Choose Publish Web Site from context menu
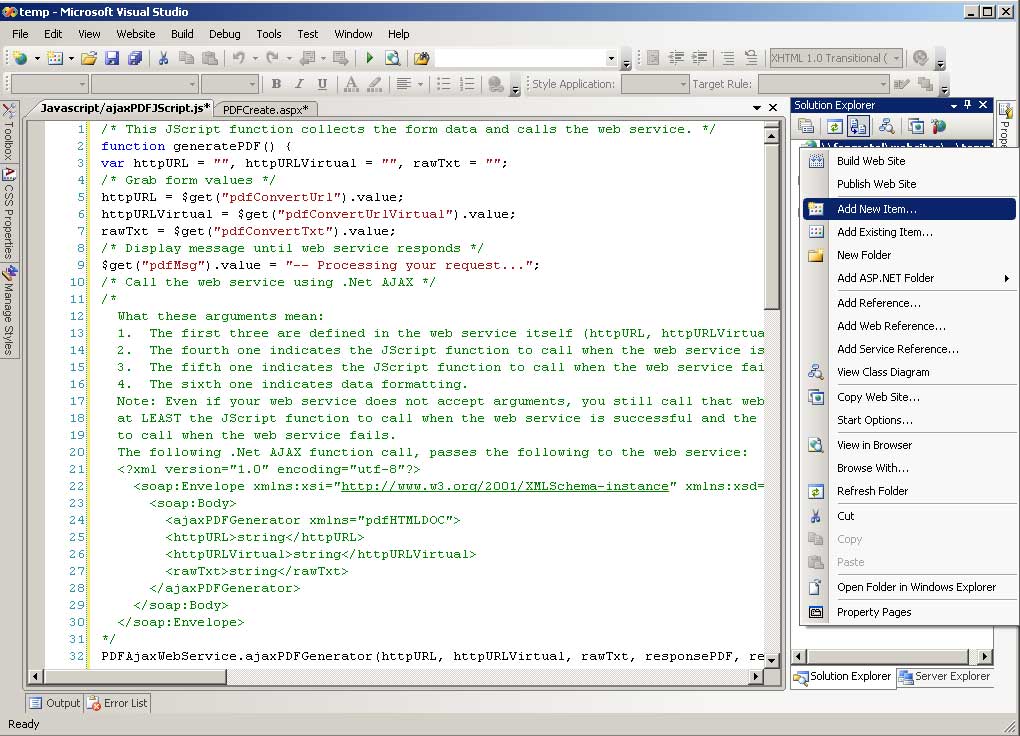The image size is (1020, 736). 909,184
